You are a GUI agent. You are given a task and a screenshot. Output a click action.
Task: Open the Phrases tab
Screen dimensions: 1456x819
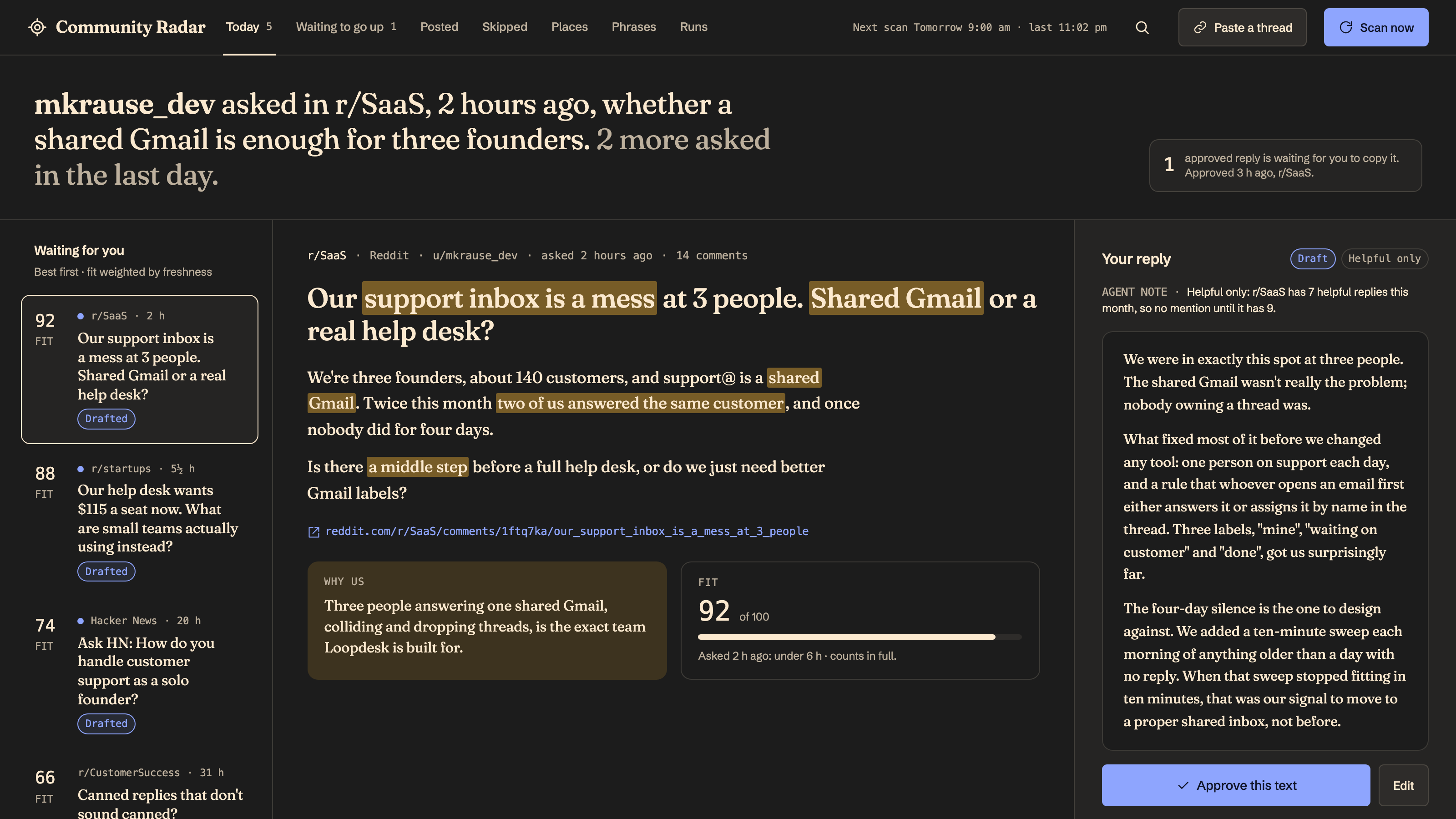tap(634, 27)
